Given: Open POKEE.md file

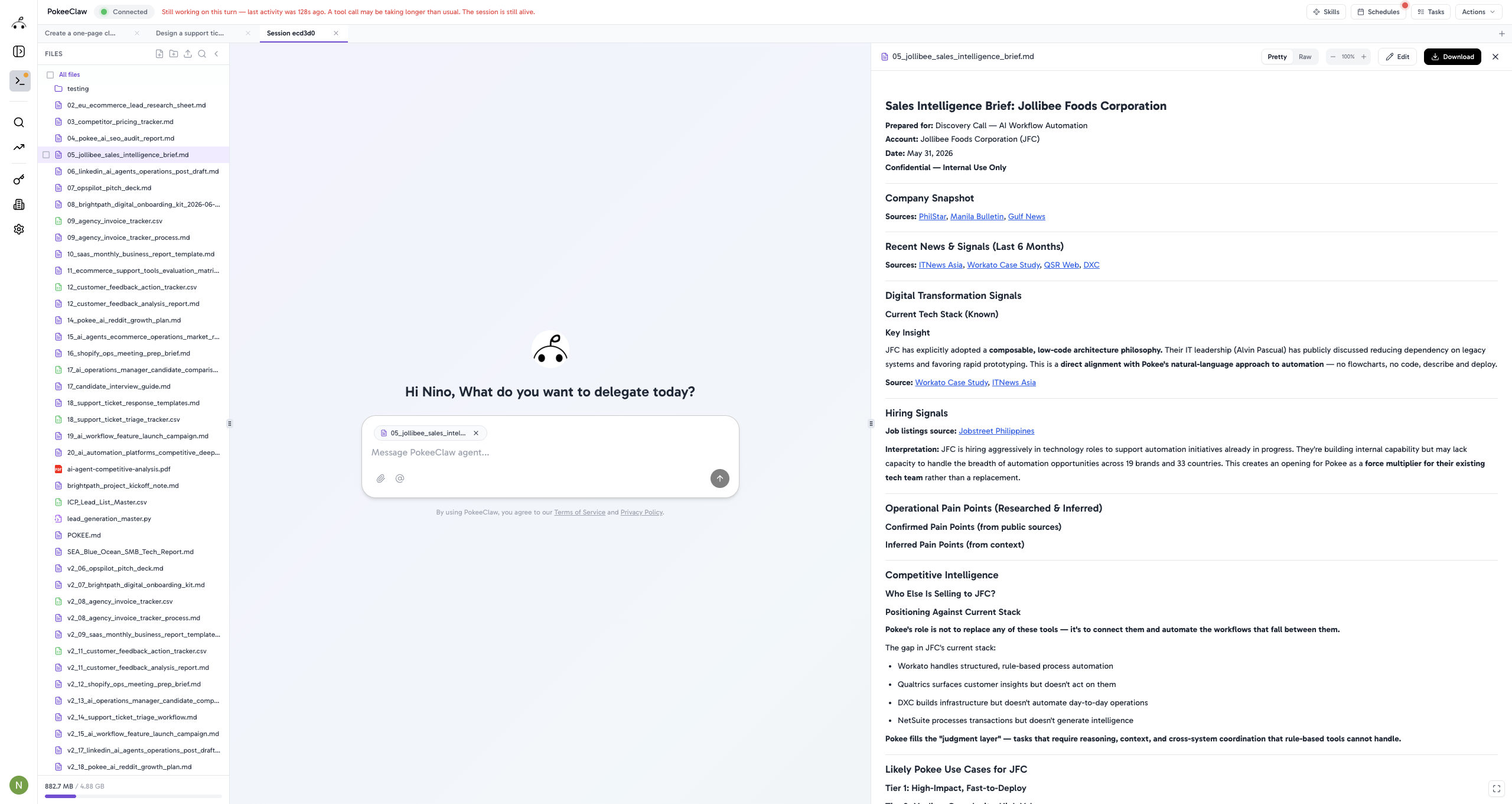Looking at the screenshot, I should tap(84, 535).
